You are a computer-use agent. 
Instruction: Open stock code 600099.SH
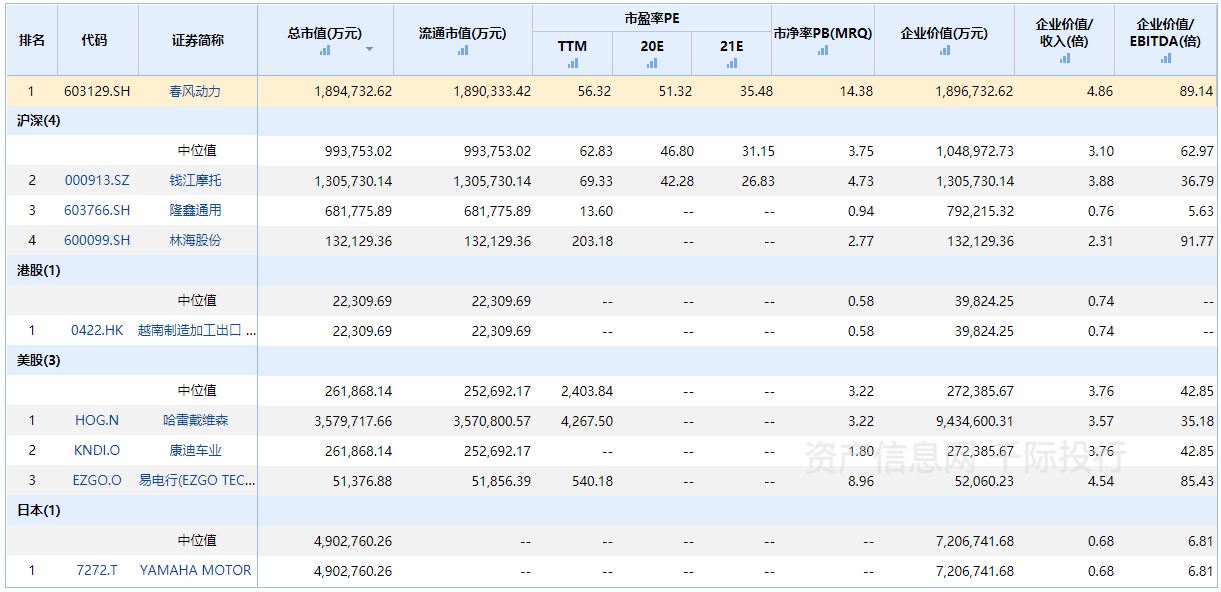(x=97, y=241)
